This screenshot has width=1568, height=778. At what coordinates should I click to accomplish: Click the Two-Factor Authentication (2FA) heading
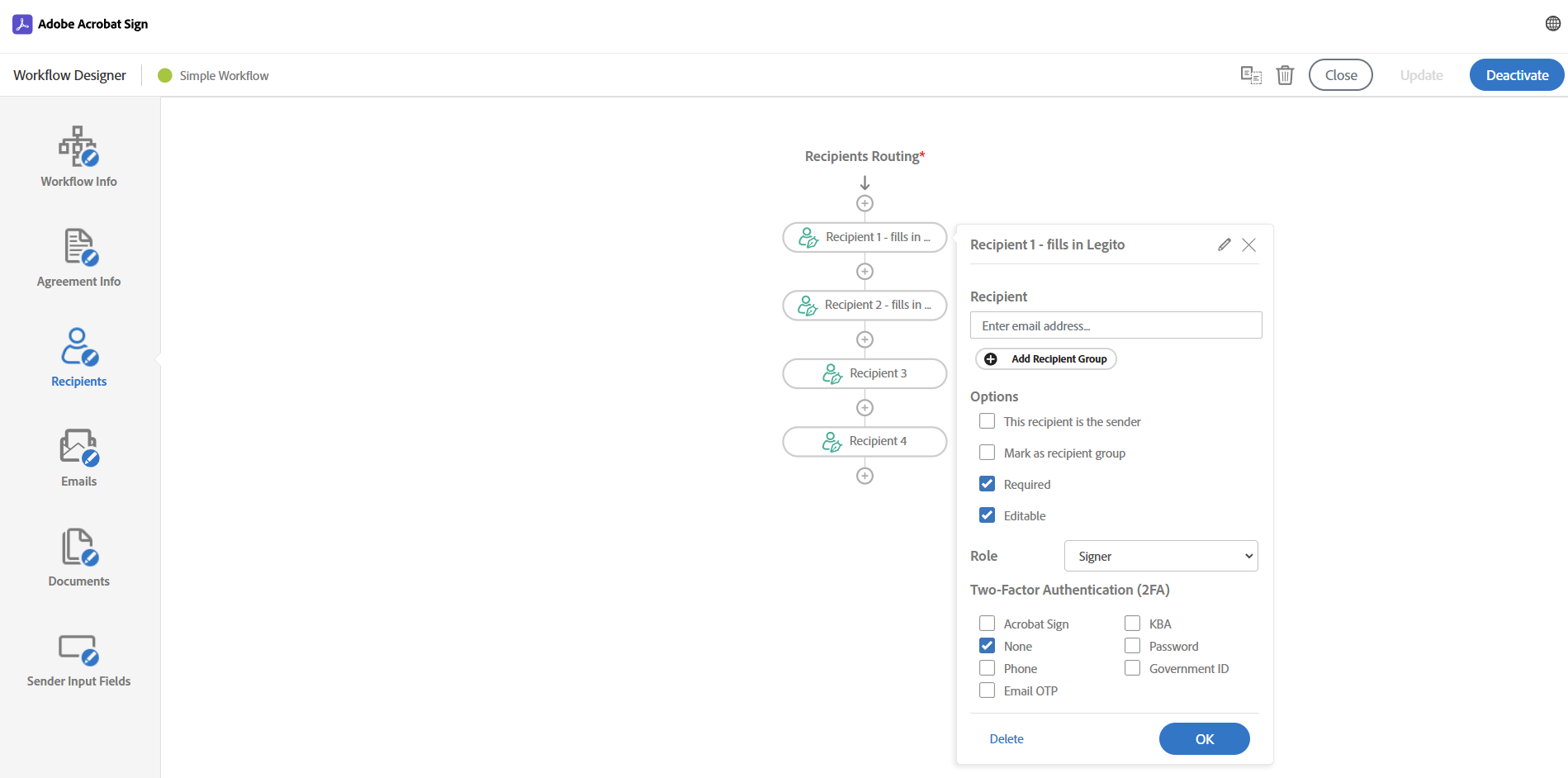1069,590
